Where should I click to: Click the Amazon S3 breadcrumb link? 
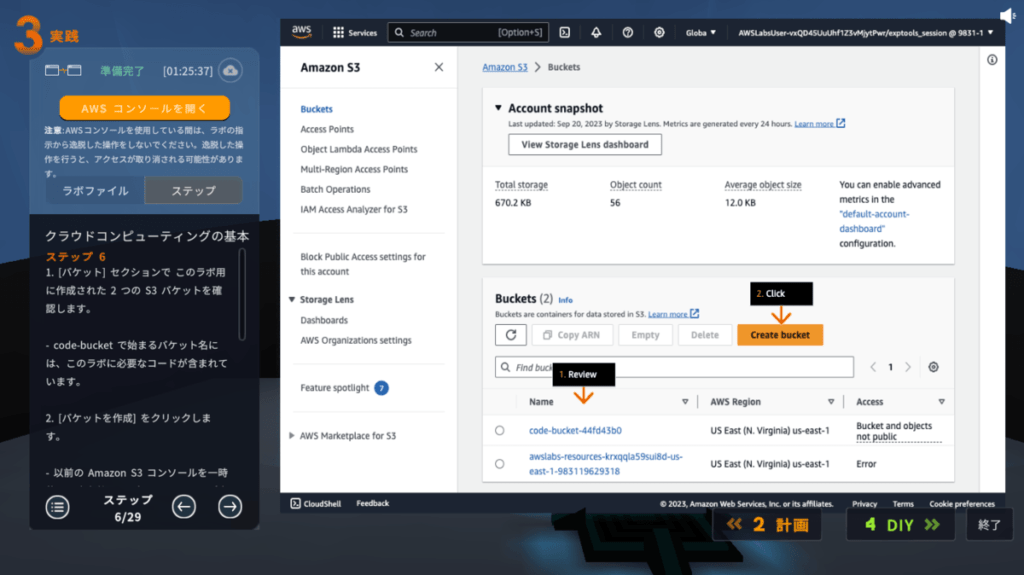[x=505, y=67]
